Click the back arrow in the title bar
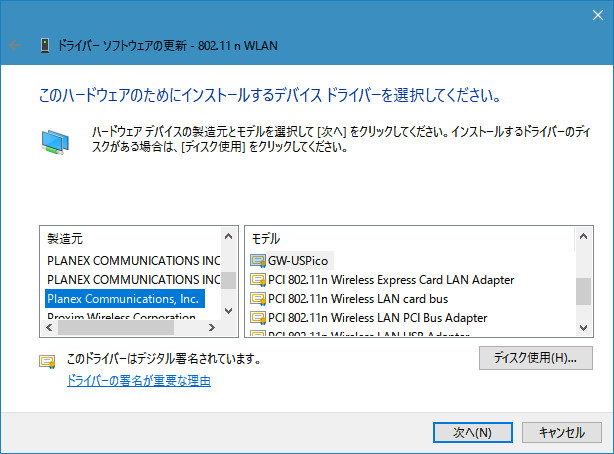Screen dimensions: 614x454 click(x=14, y=45)
